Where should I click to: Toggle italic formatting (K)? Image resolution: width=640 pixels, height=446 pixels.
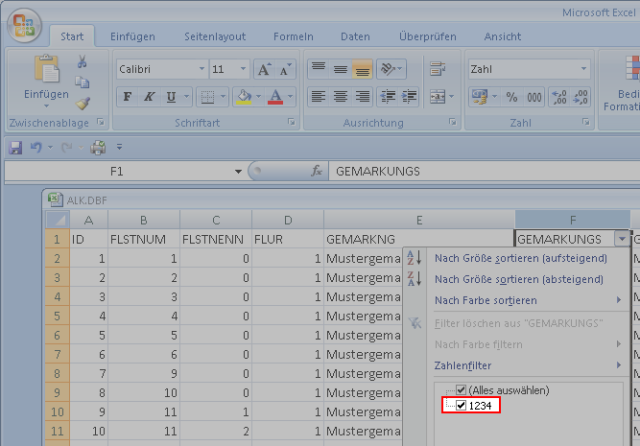(x=149, y=97)
